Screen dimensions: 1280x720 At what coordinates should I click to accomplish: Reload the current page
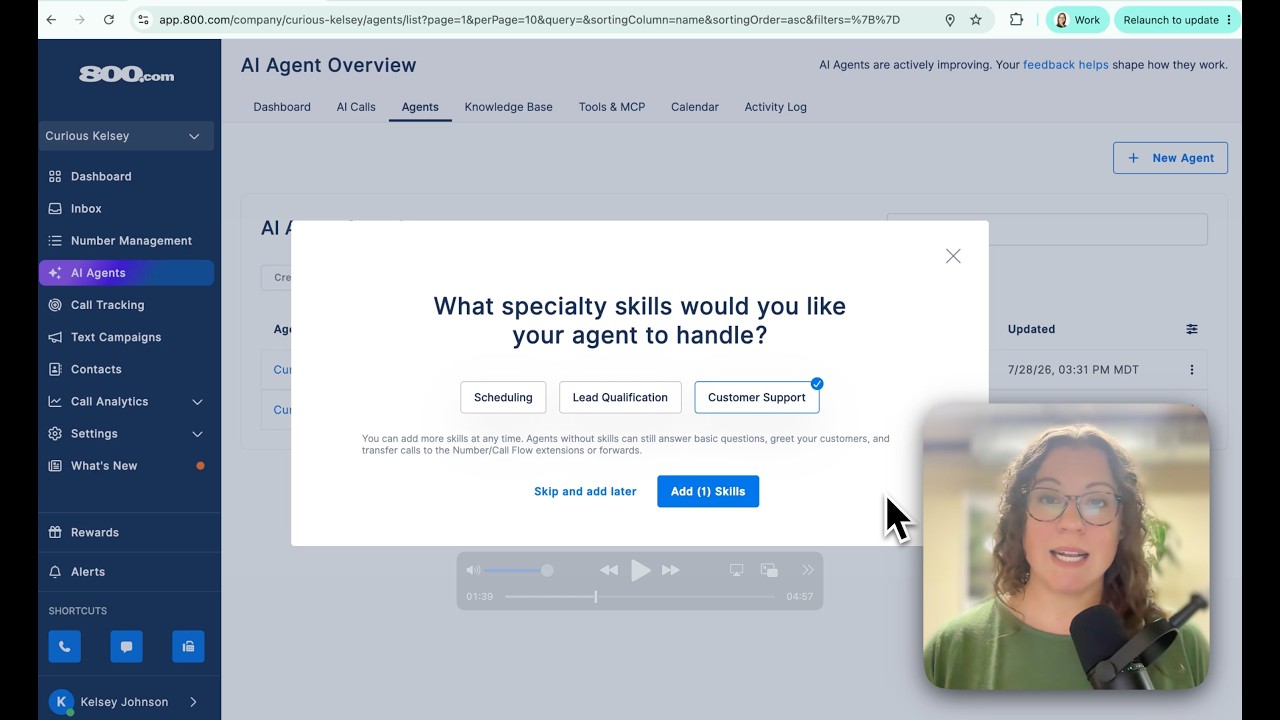(108, 19)
